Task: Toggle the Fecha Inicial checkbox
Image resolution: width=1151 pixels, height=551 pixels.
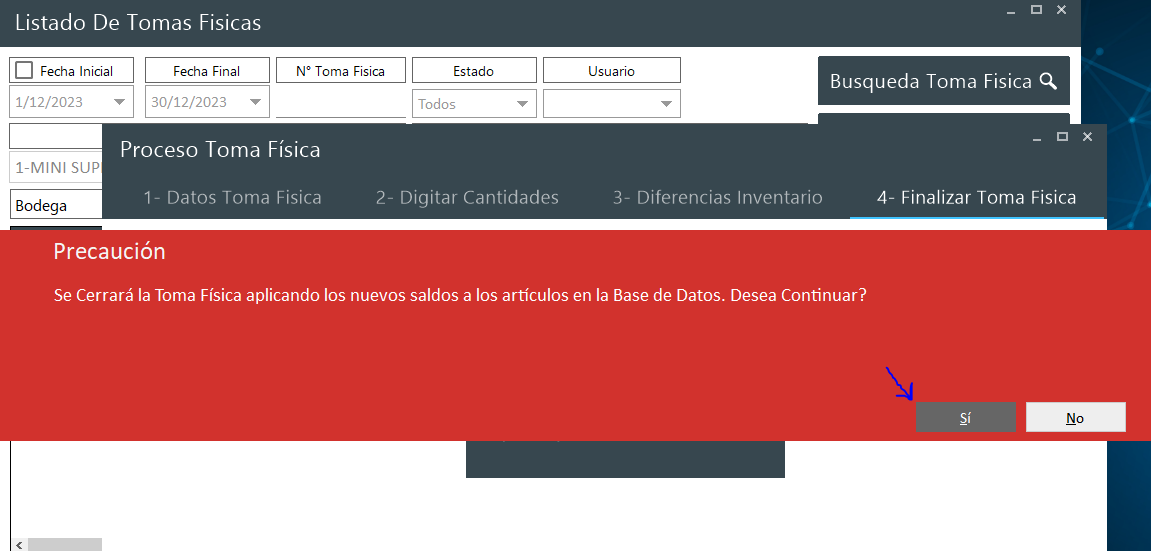Action: [x=25, y=70]
